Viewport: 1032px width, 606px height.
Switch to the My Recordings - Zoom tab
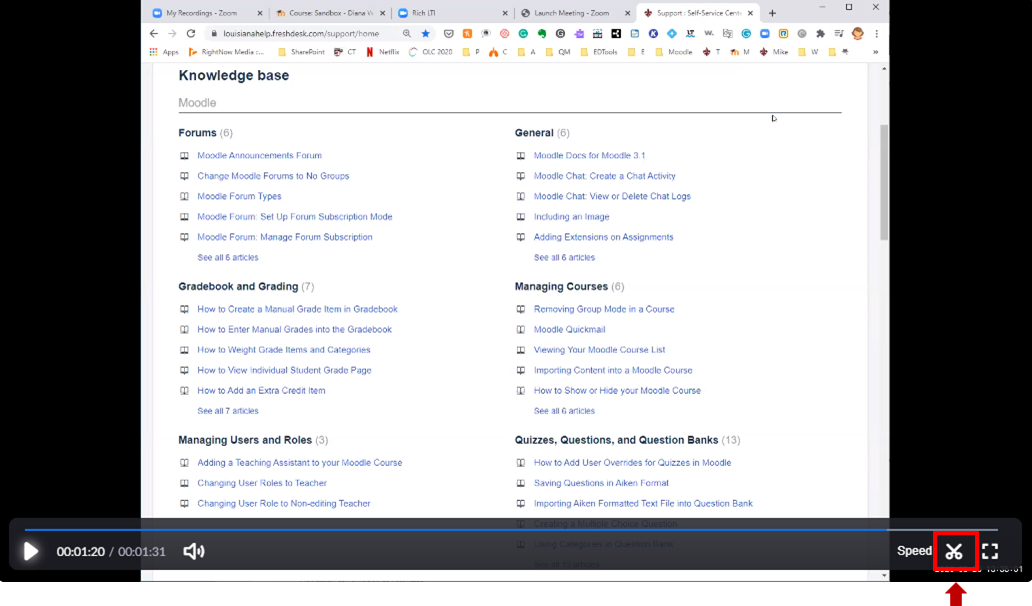(201, 13)
